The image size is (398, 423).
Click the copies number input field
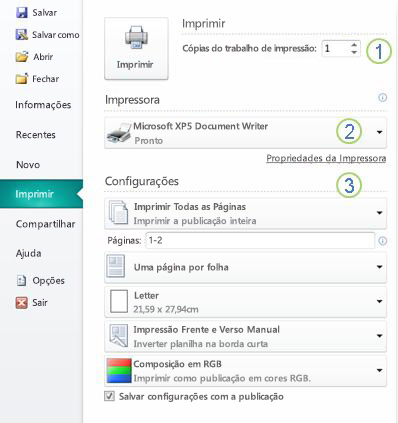[336, 49]
